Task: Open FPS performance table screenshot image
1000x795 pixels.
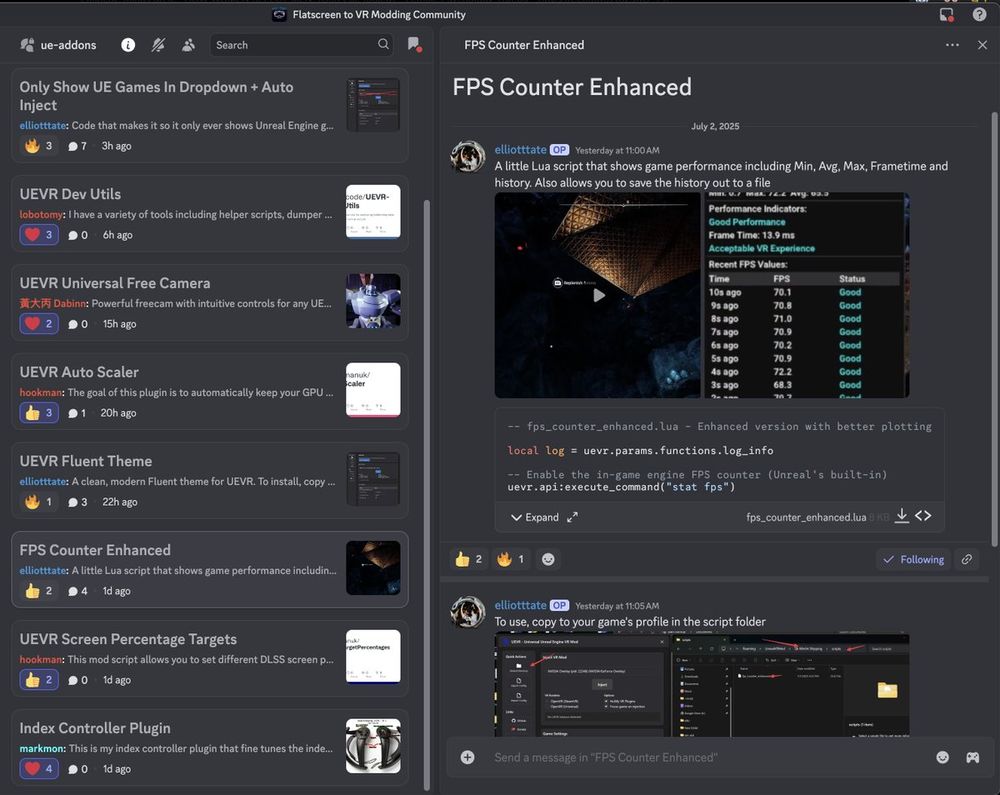Action: coord(807,295)
